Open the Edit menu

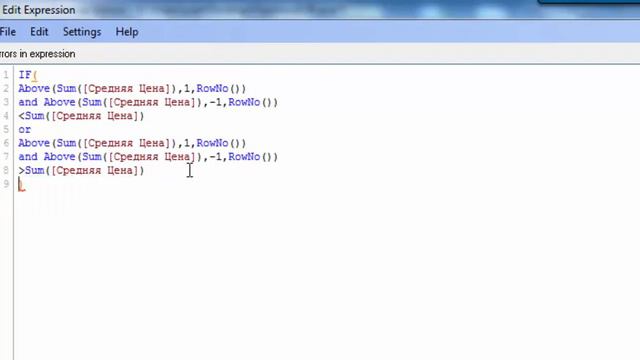point(39,32)
